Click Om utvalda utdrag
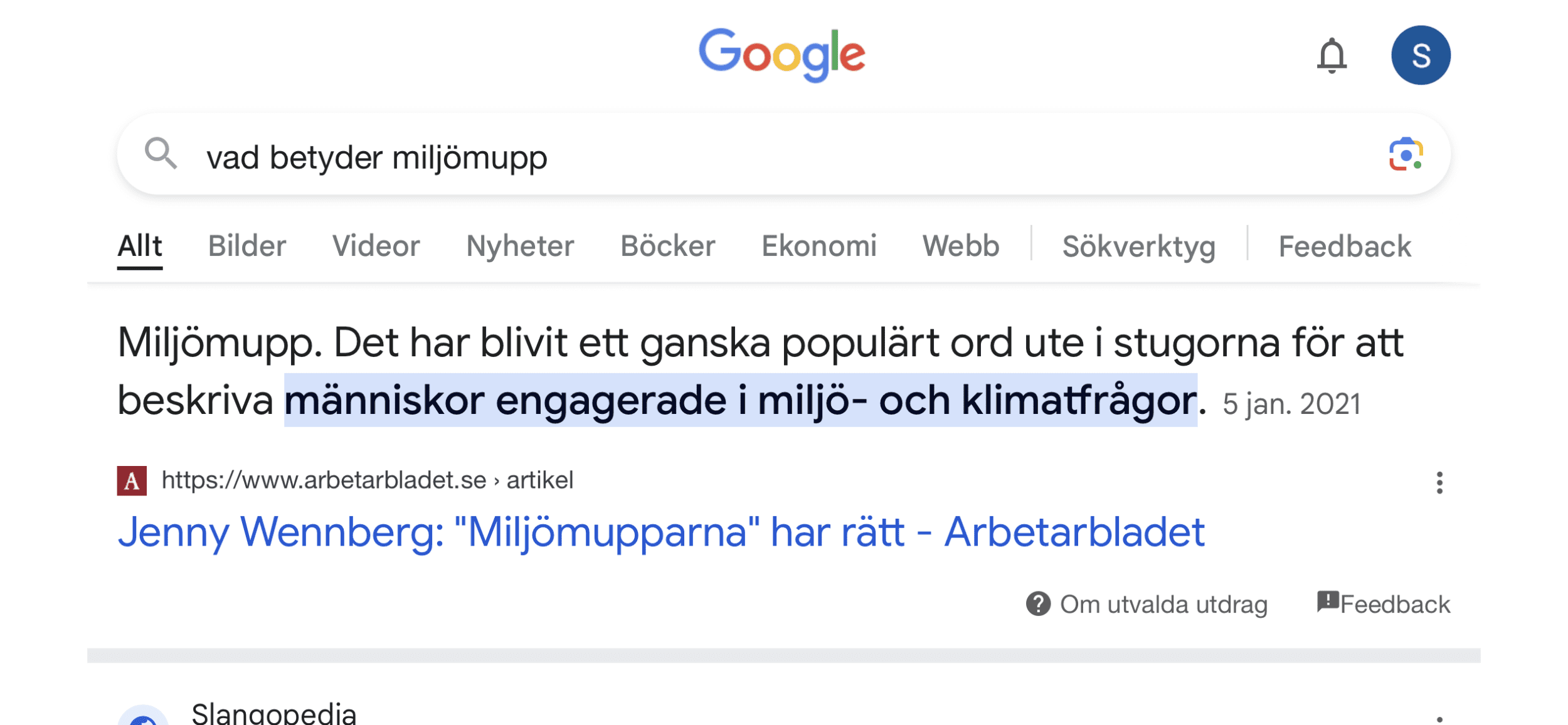 coord(1163,604)
